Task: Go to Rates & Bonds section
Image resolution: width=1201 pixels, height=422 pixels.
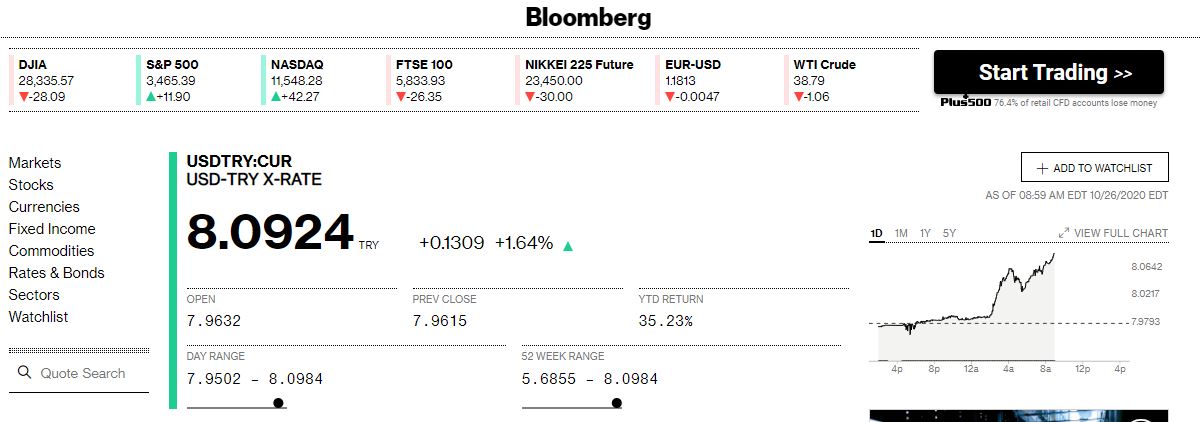Action: (56, 273)
